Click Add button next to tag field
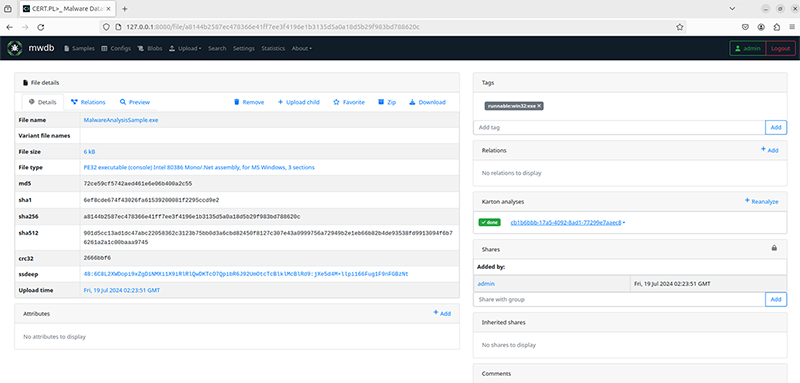This screenshot has width=800, height=383. (776, 127)
